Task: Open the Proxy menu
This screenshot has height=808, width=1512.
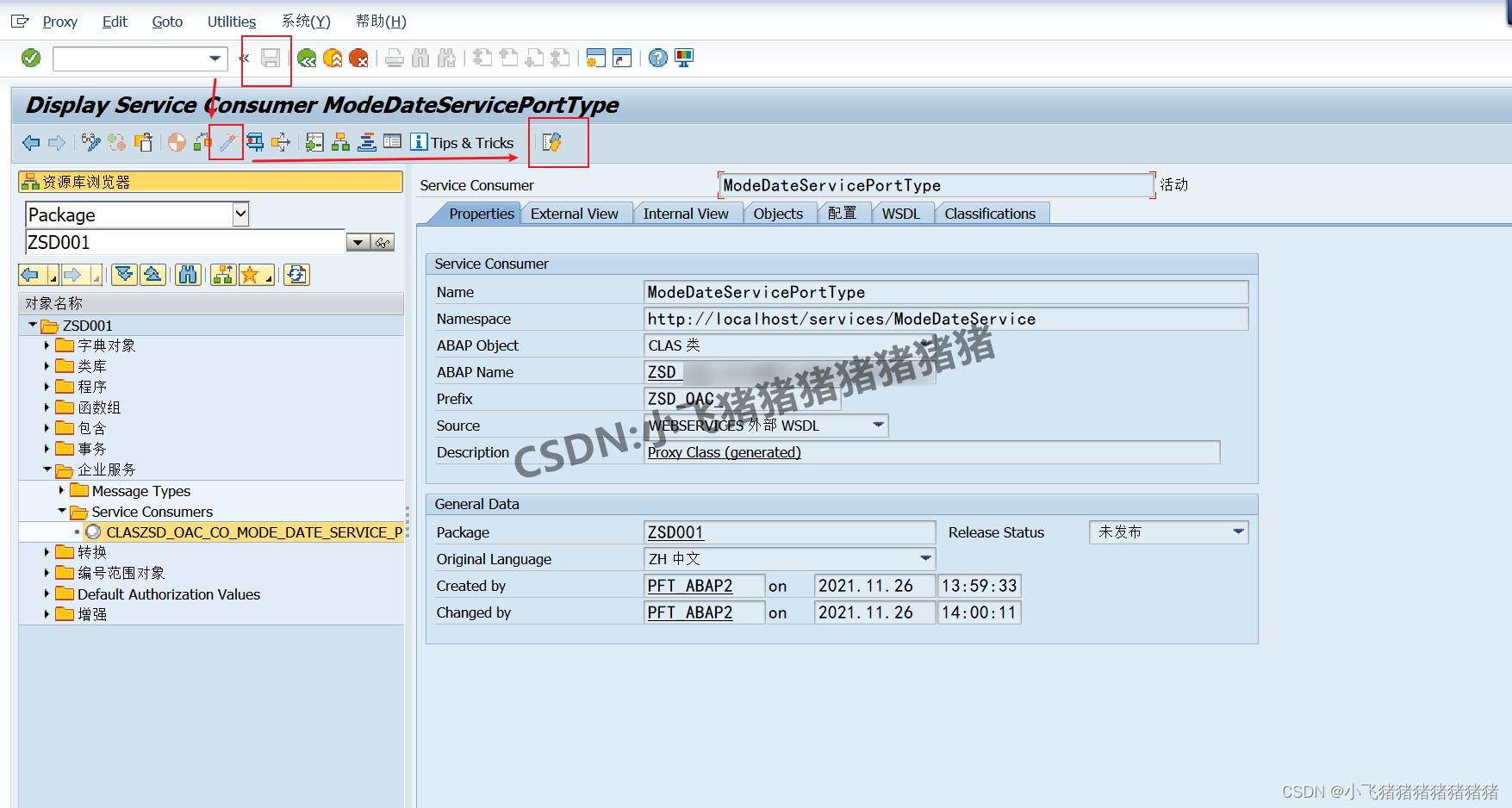Action: click(59, 22)
